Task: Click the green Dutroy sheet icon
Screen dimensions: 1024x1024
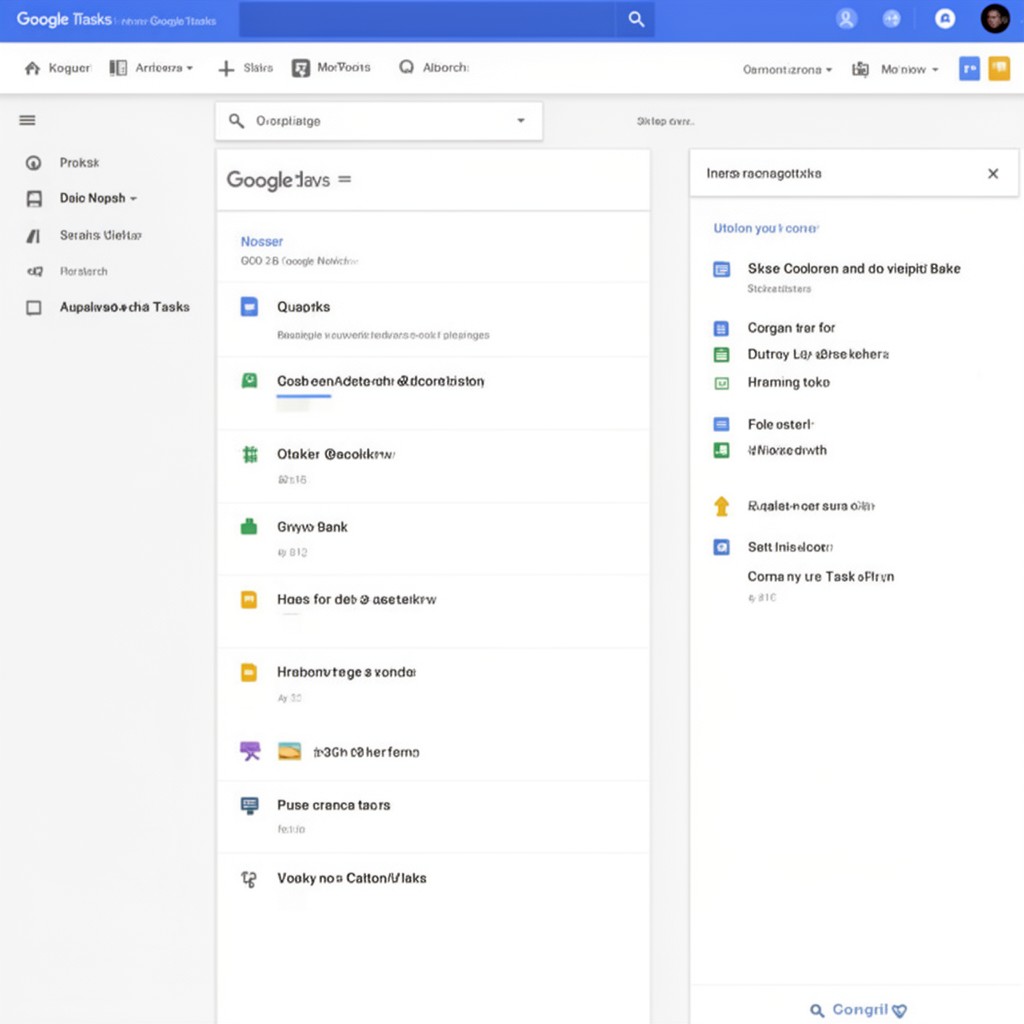Action: pyautogui.click(x=721, y=355)
